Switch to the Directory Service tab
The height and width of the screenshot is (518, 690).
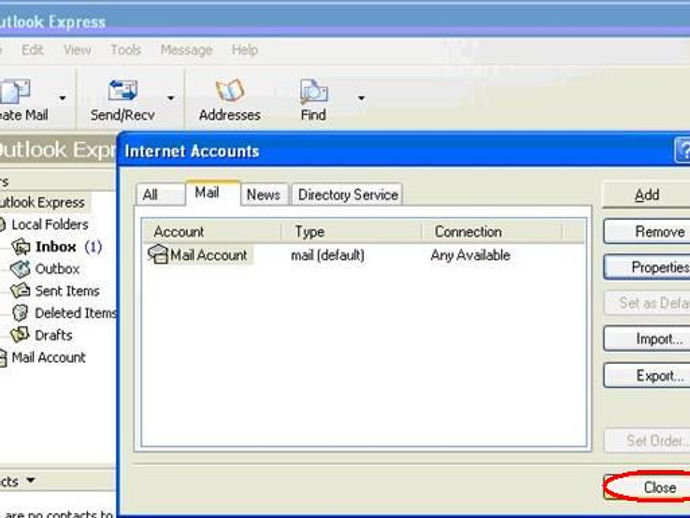click(x=347, y=195)
